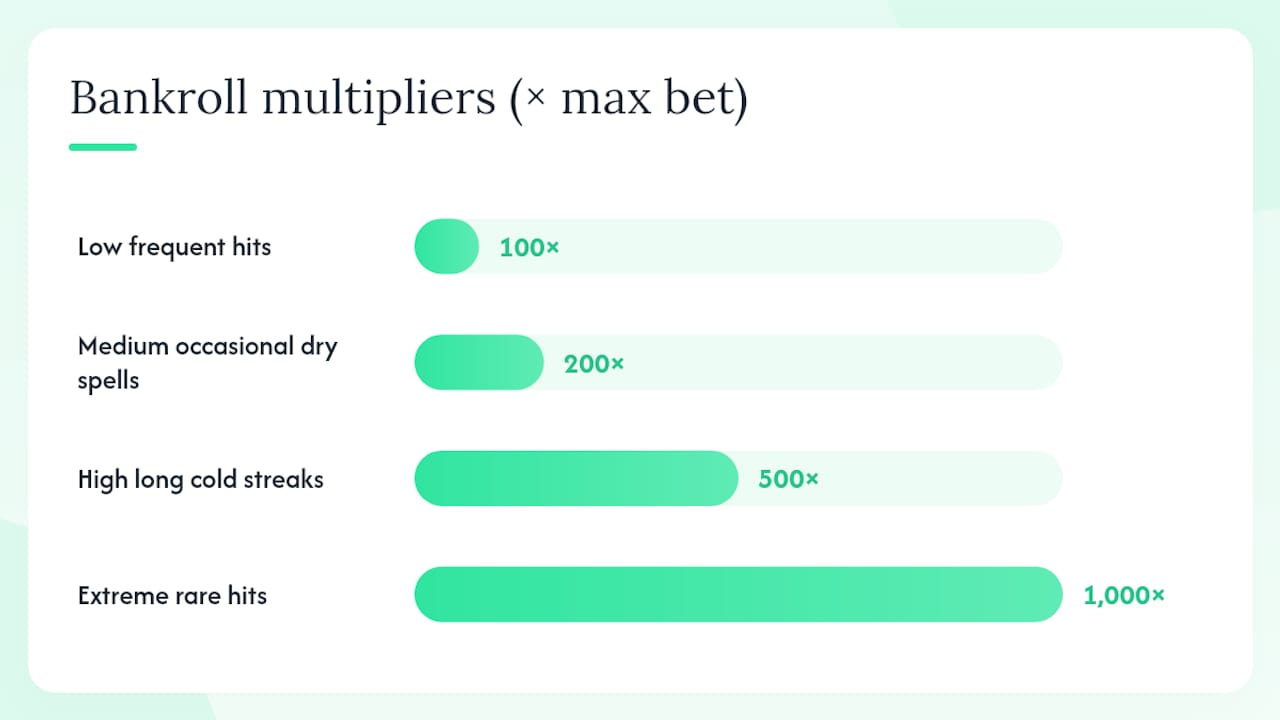
Task: Click the 500× value text
Action: pyautogui.click(x=788, y=479)
